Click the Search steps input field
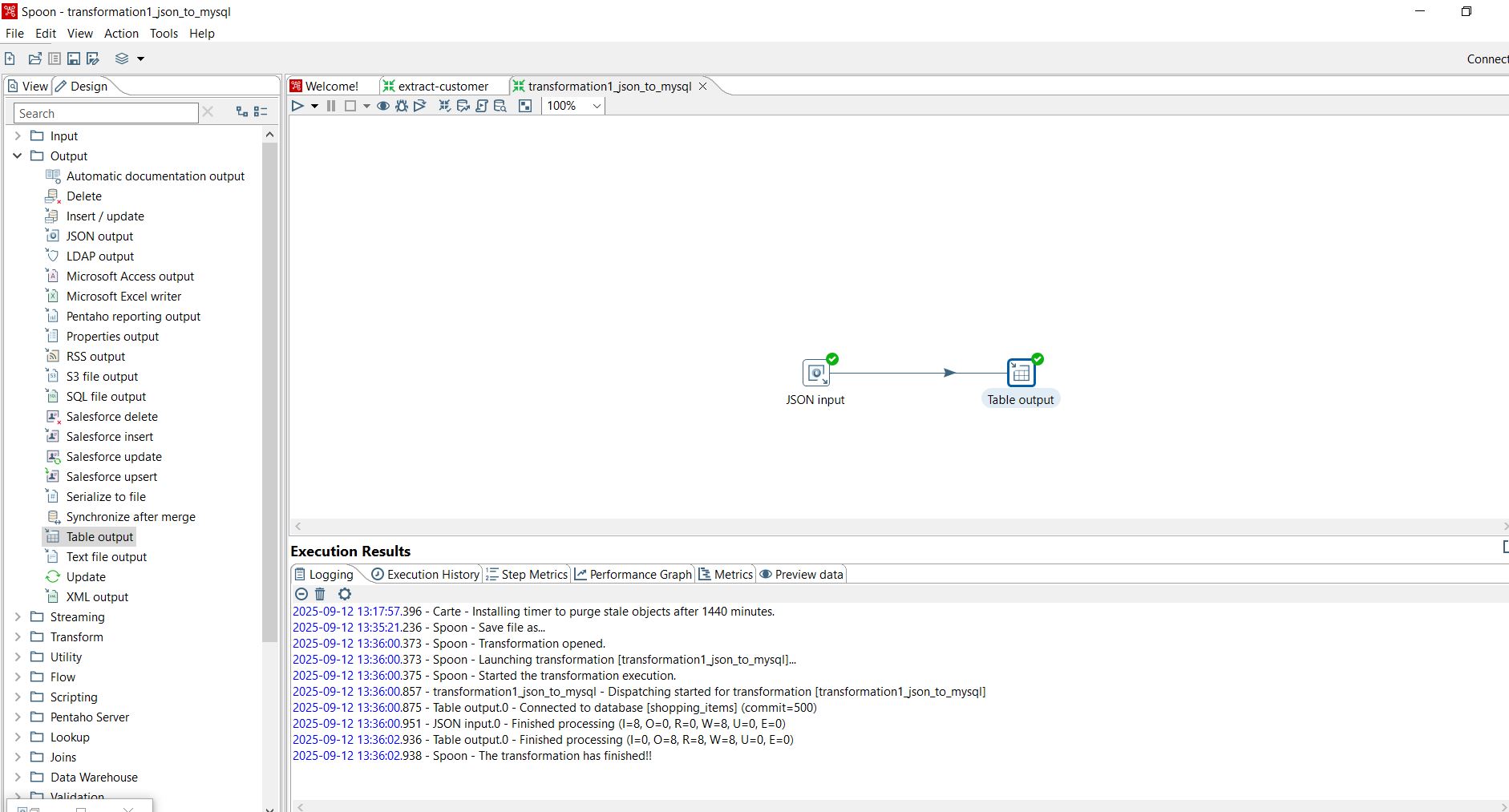The width and height of the screenshot is (1509, 812). coord(106,113)
